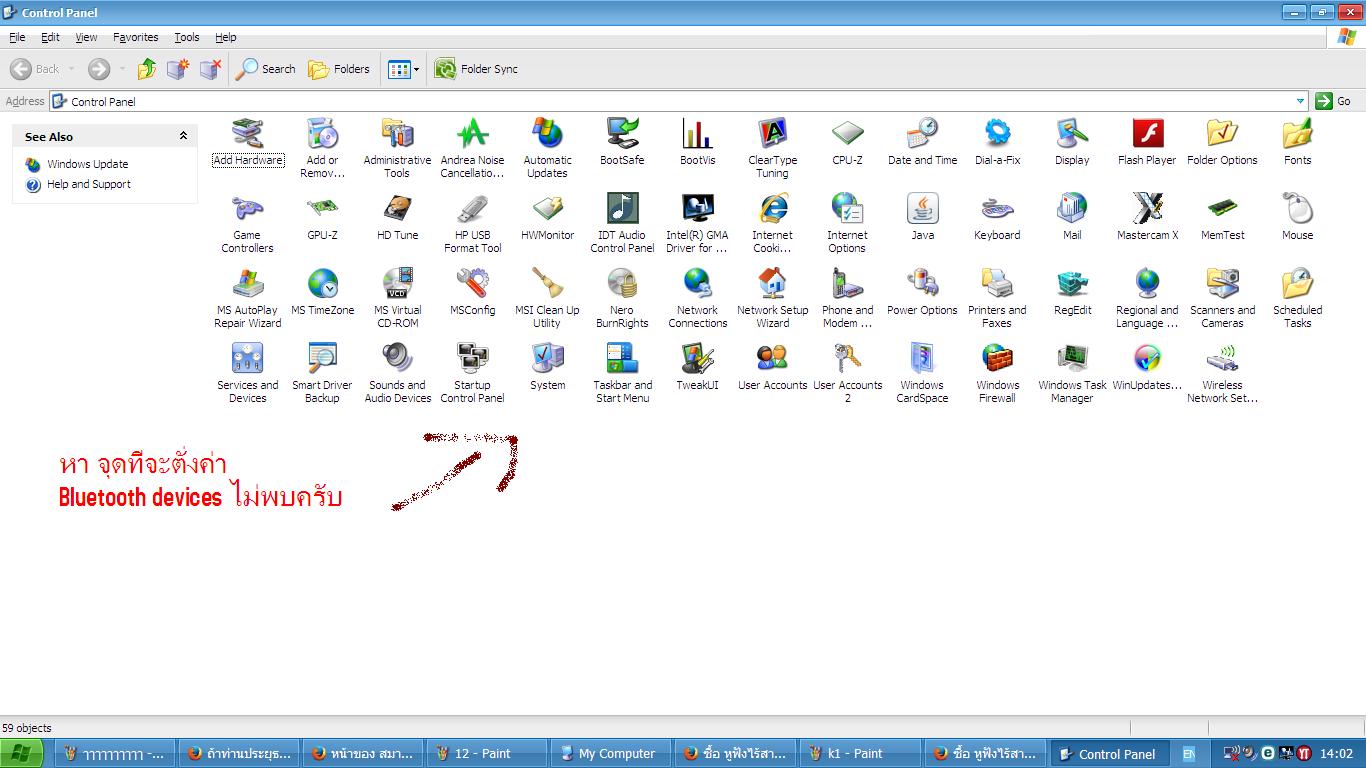The image size is (1366, 768).
Task: Open Network Connections
Action: tap(697, 299)
